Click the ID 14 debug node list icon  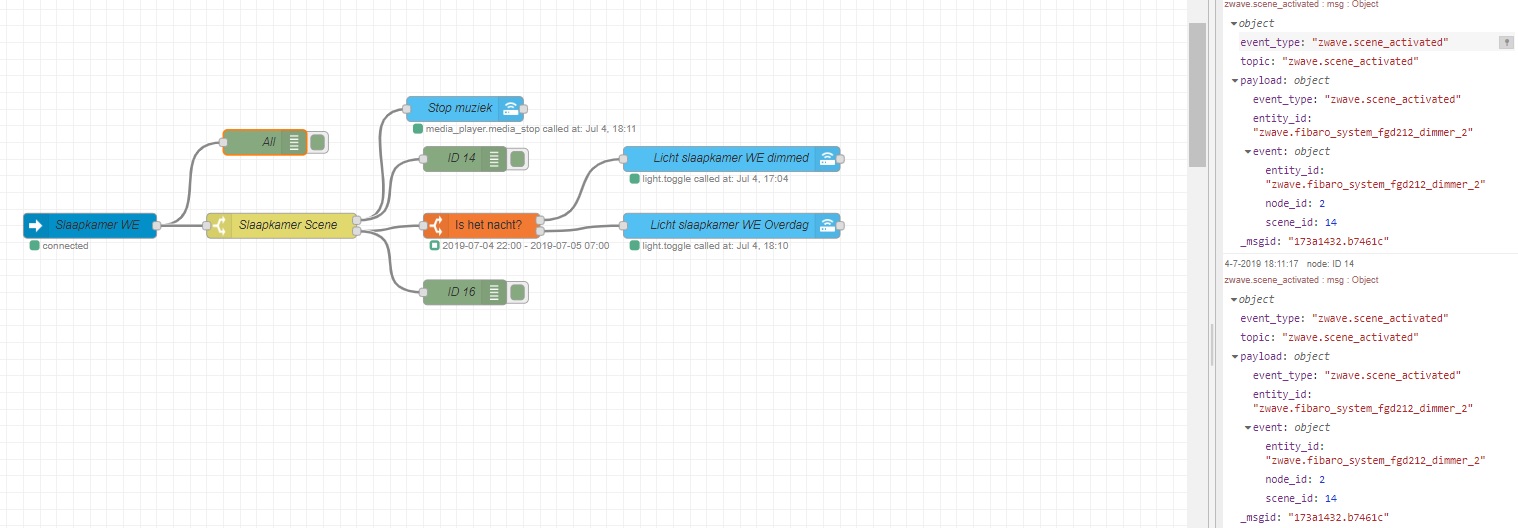494,158
